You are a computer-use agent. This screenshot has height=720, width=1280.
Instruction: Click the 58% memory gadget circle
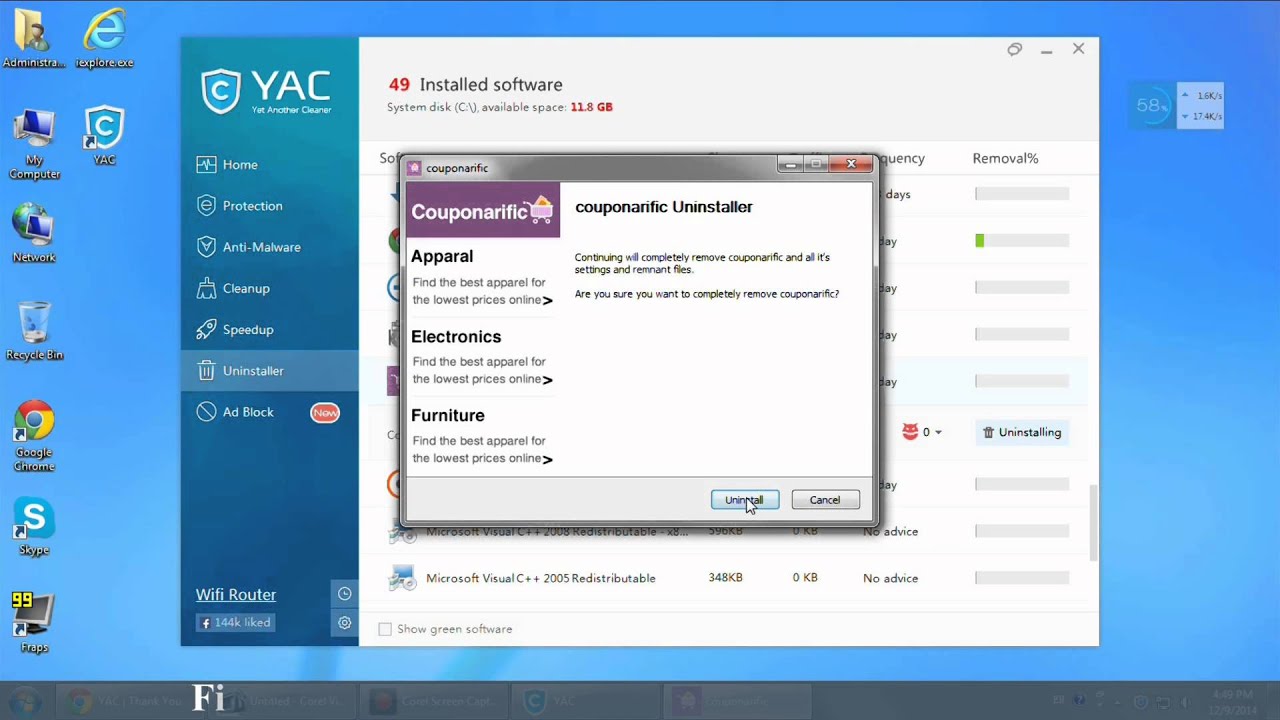[x=1152, y=105]
